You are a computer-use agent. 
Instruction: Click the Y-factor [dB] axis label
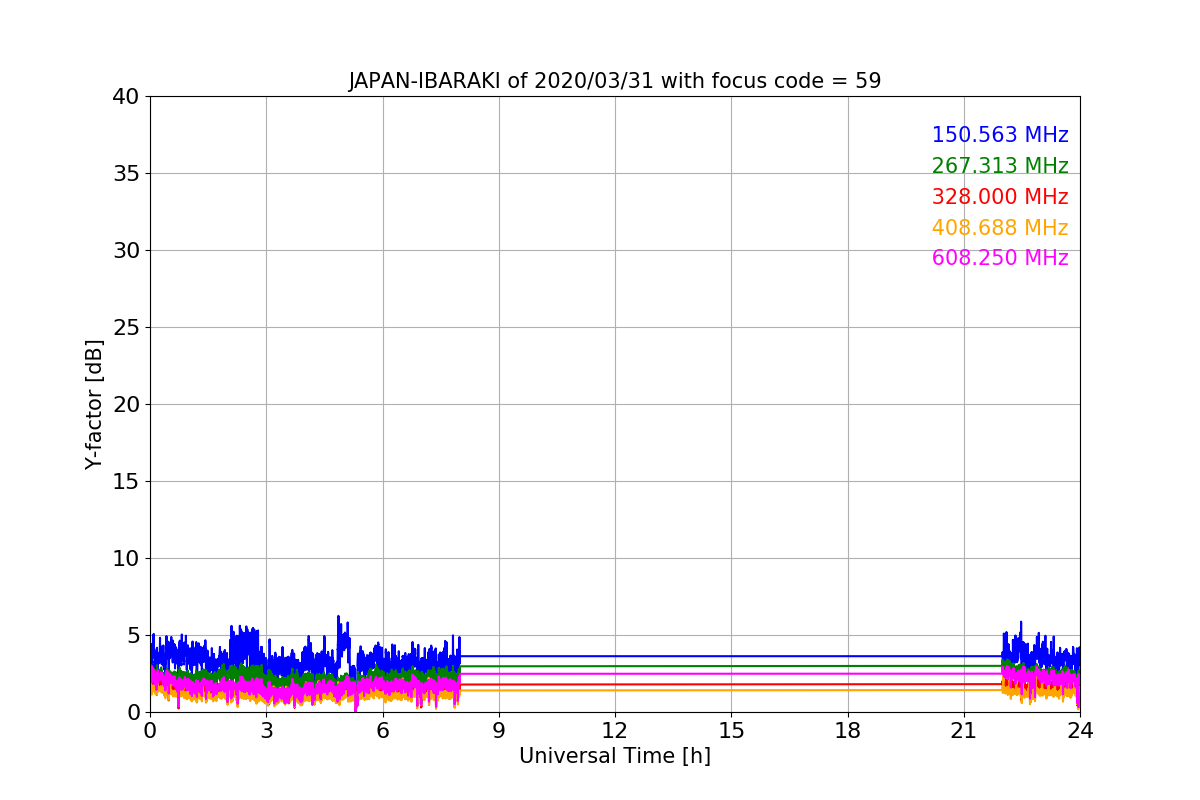point(94,404)
